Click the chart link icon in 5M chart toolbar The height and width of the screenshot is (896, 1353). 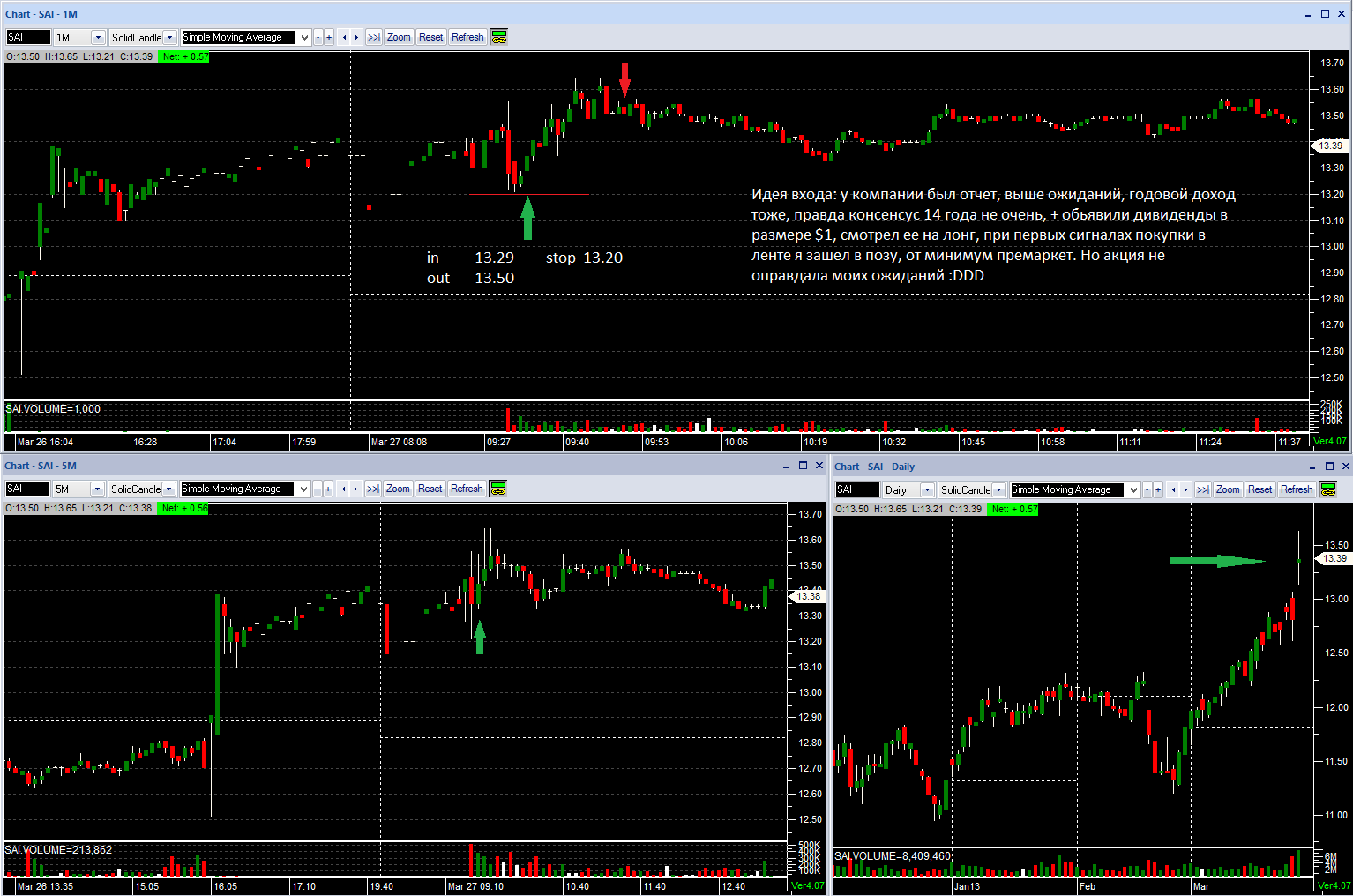(x=497, y=489)
